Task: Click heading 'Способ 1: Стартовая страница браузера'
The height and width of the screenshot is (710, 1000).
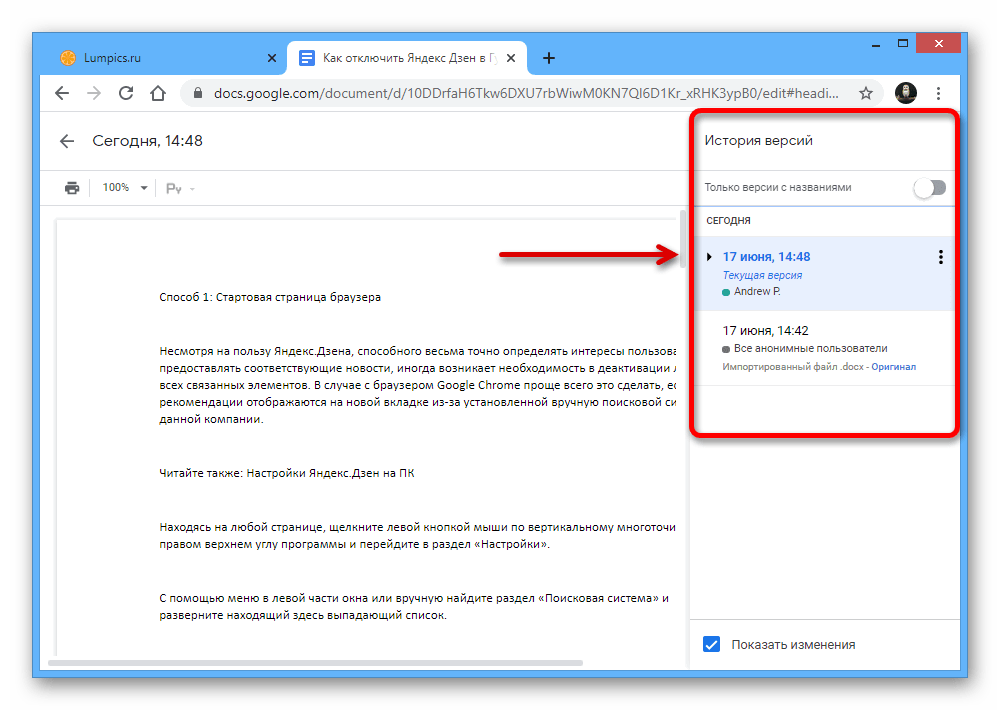Action: tap(270, 297)
